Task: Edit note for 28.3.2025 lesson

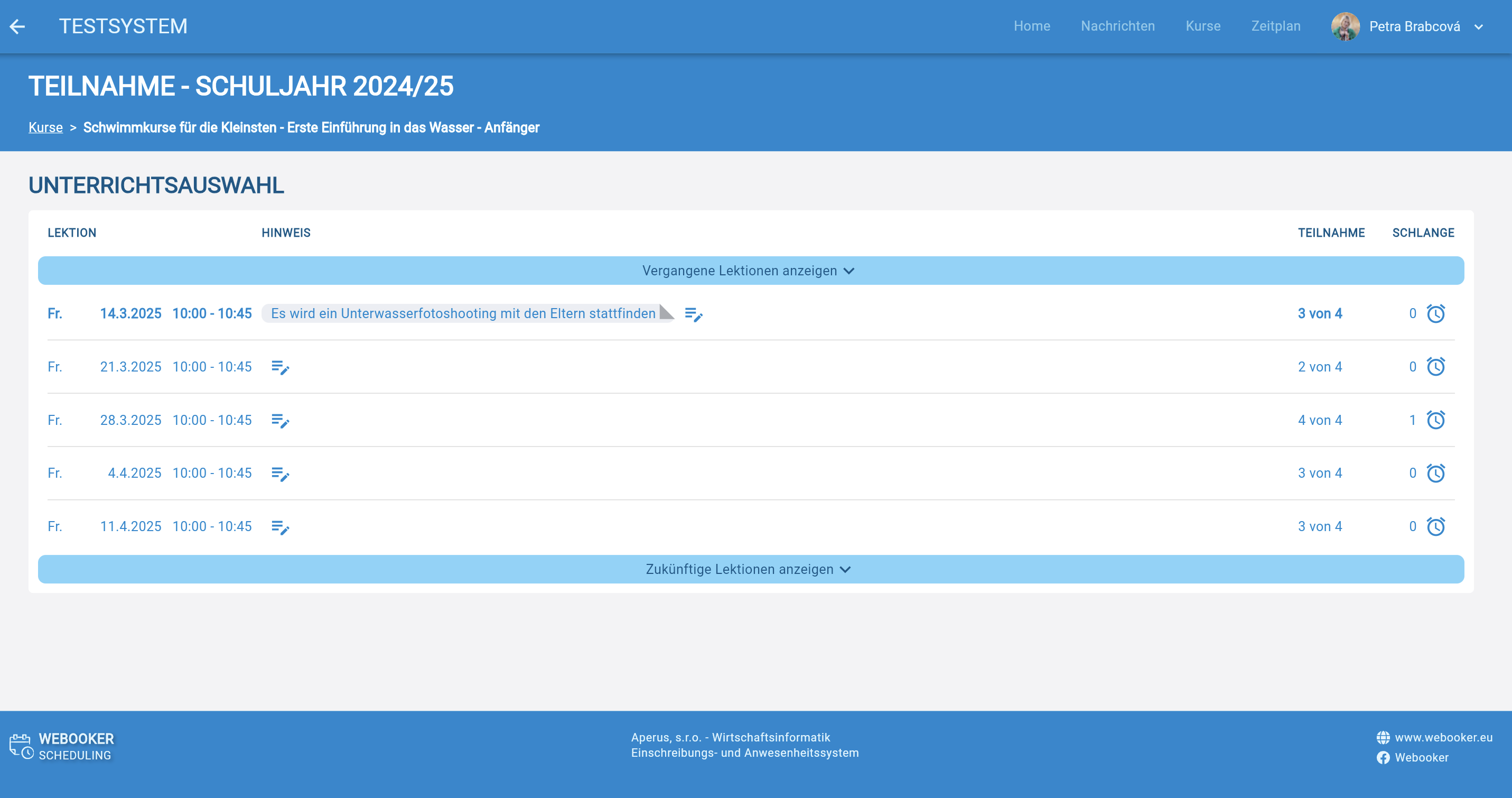Action: (280, 421)
